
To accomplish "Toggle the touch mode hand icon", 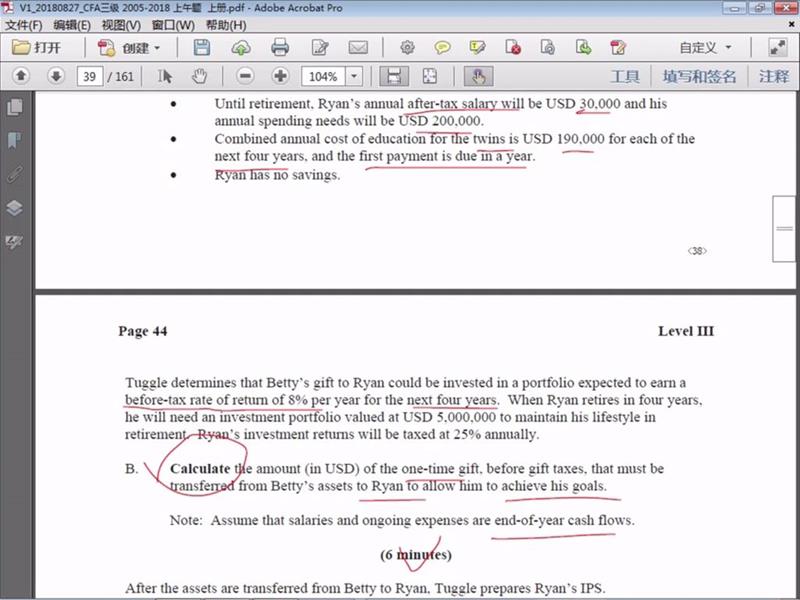I will click(478, 77).
